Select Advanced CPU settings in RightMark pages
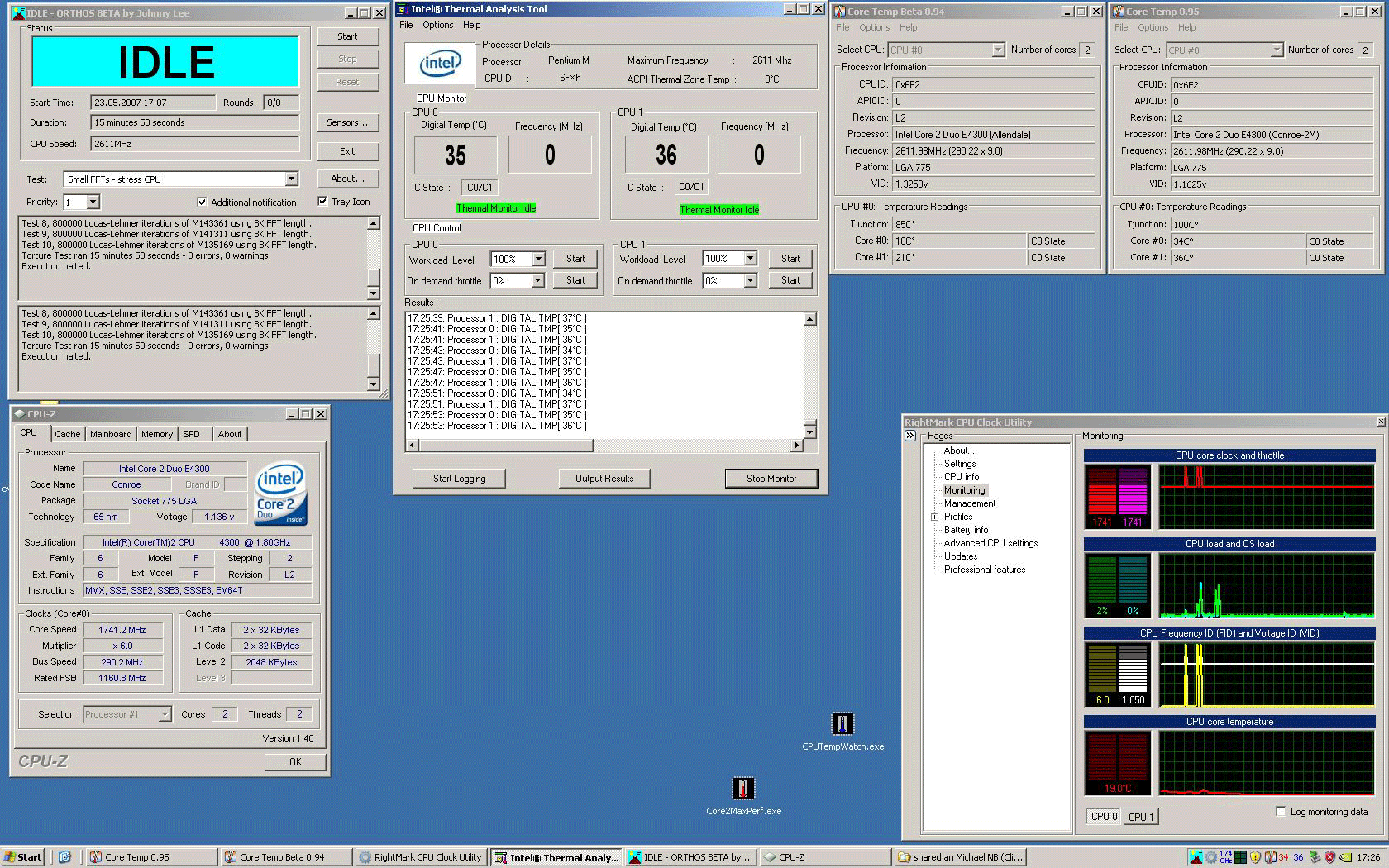The image size is (1389, 868). 990,543
